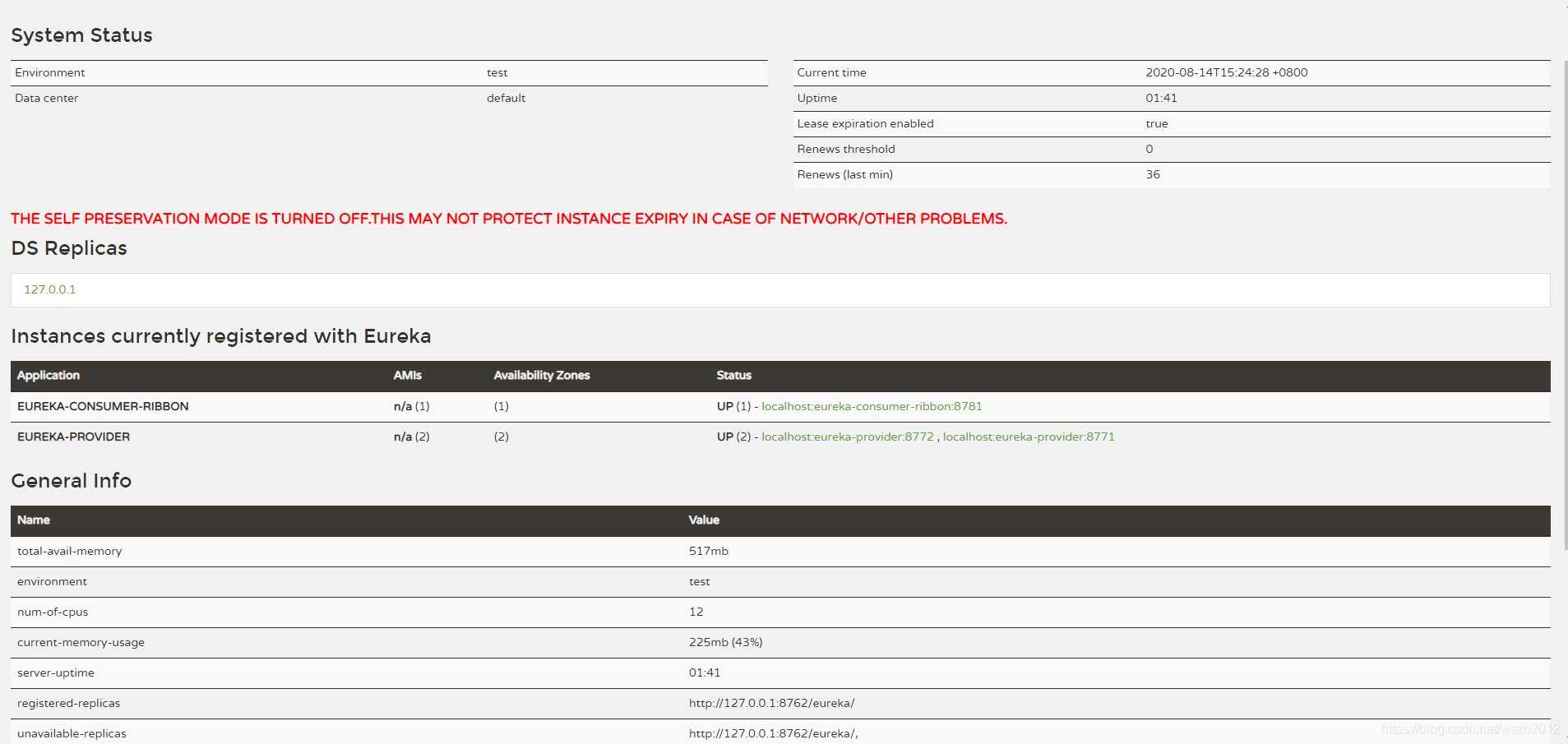
Task: Select the EUREKA-CONSUMER-RIBBON application name
Action: [103, 406]
